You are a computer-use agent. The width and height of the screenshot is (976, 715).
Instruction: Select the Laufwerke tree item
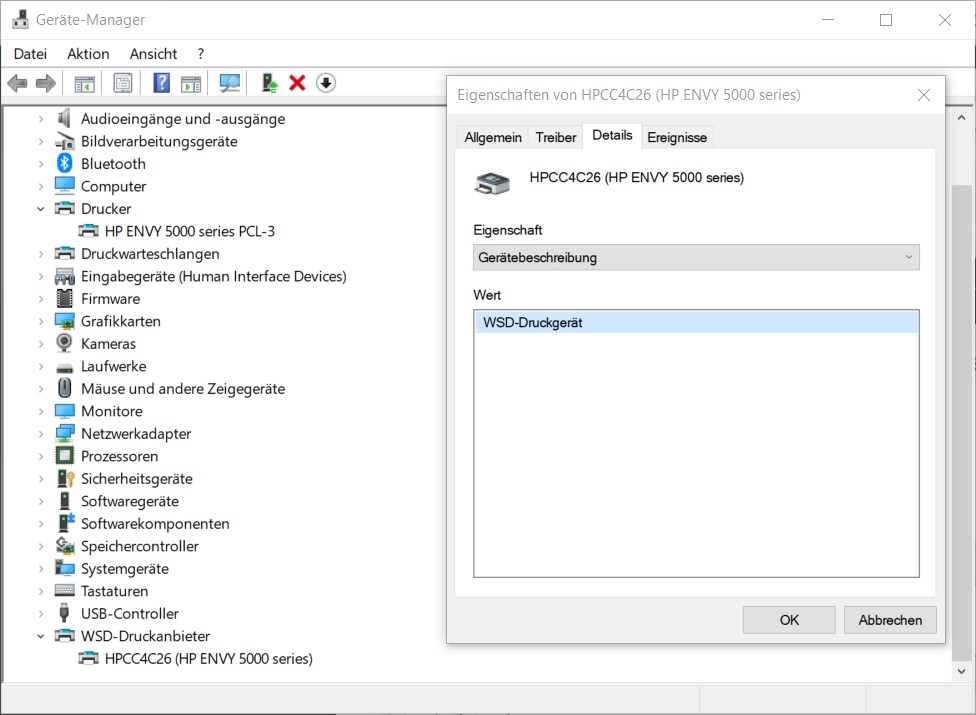113,366
